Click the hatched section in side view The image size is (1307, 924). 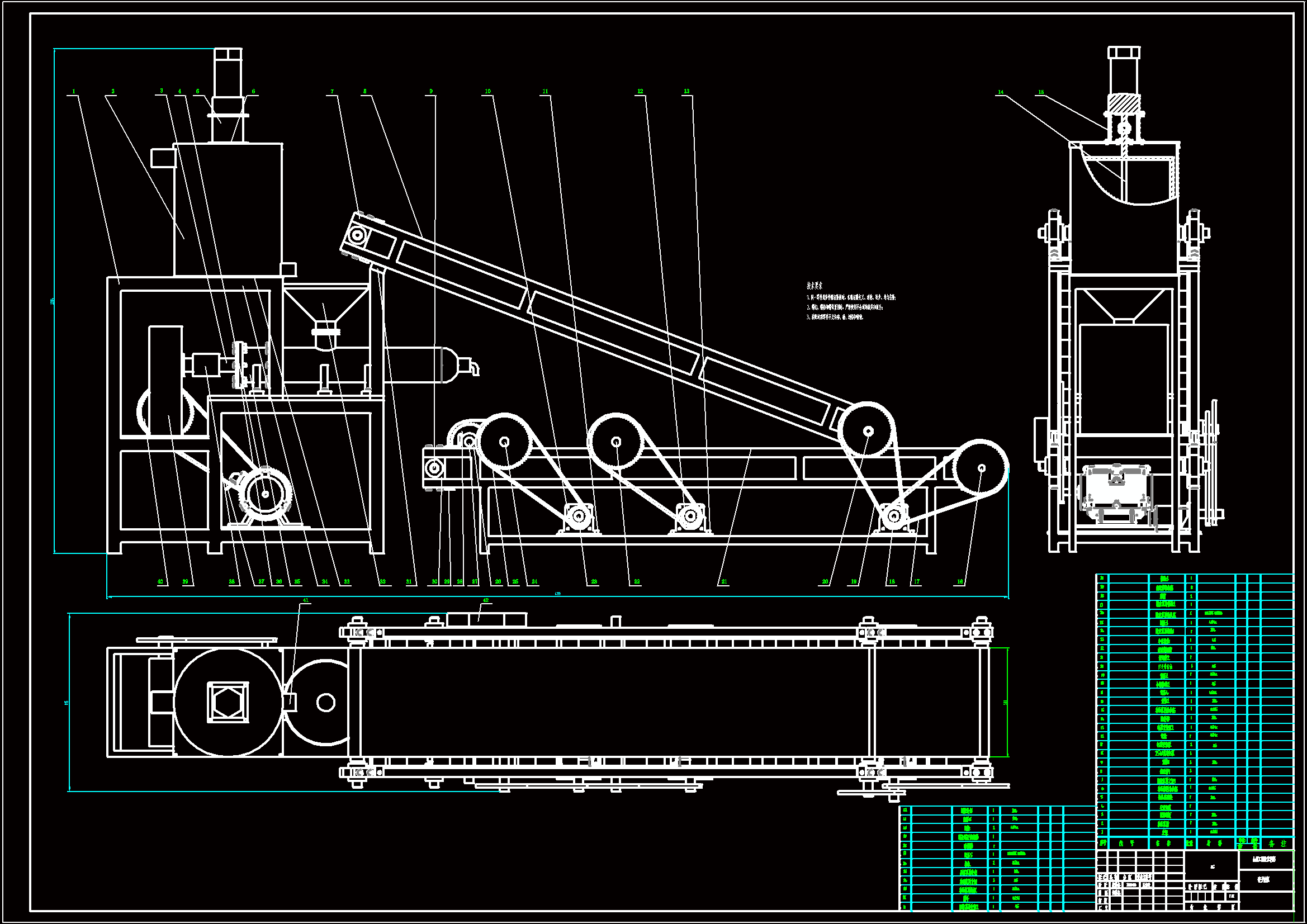[x=1124, y=103]
